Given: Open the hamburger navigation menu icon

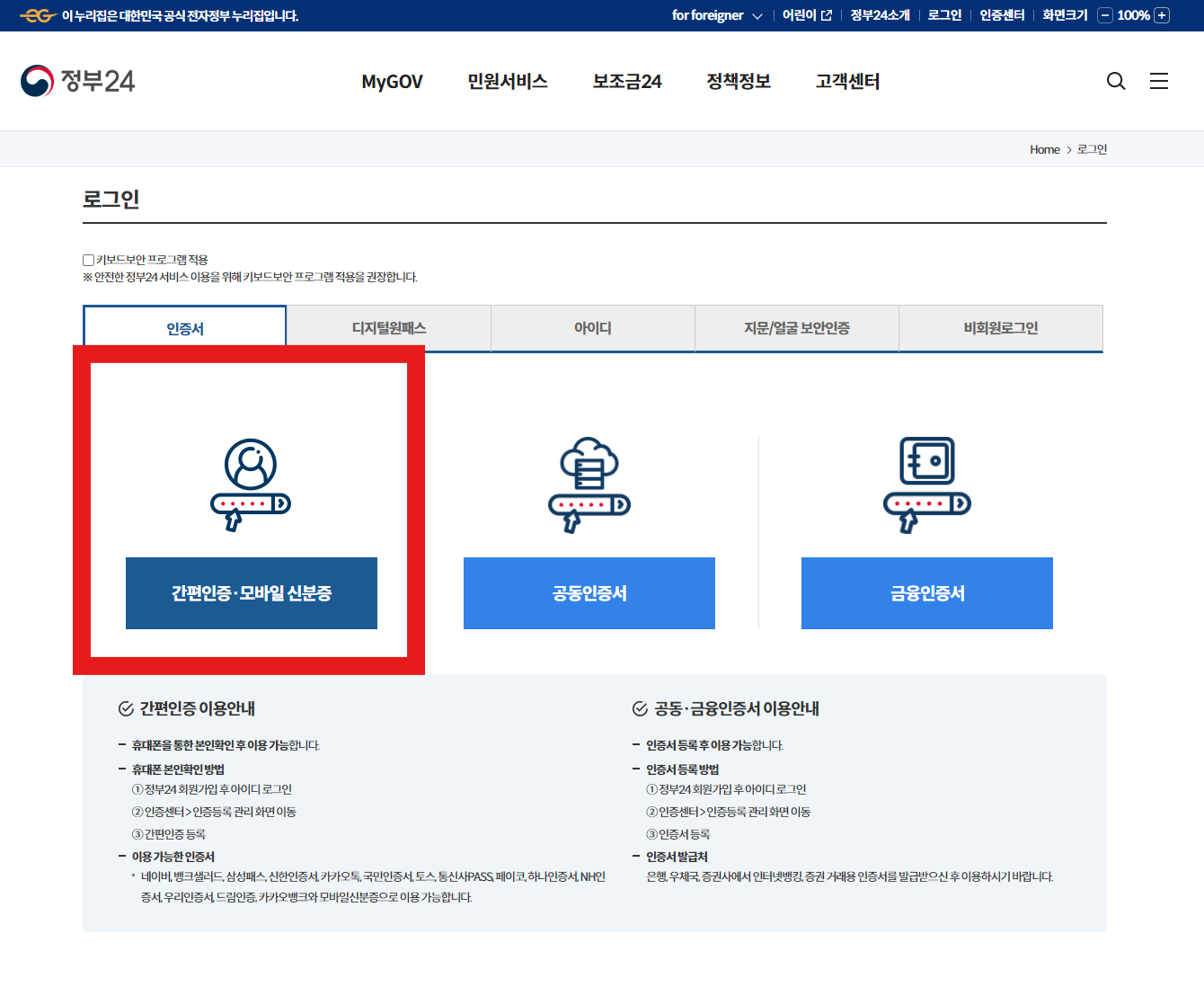Looking at the screenshot, I should click(1159, 81).
